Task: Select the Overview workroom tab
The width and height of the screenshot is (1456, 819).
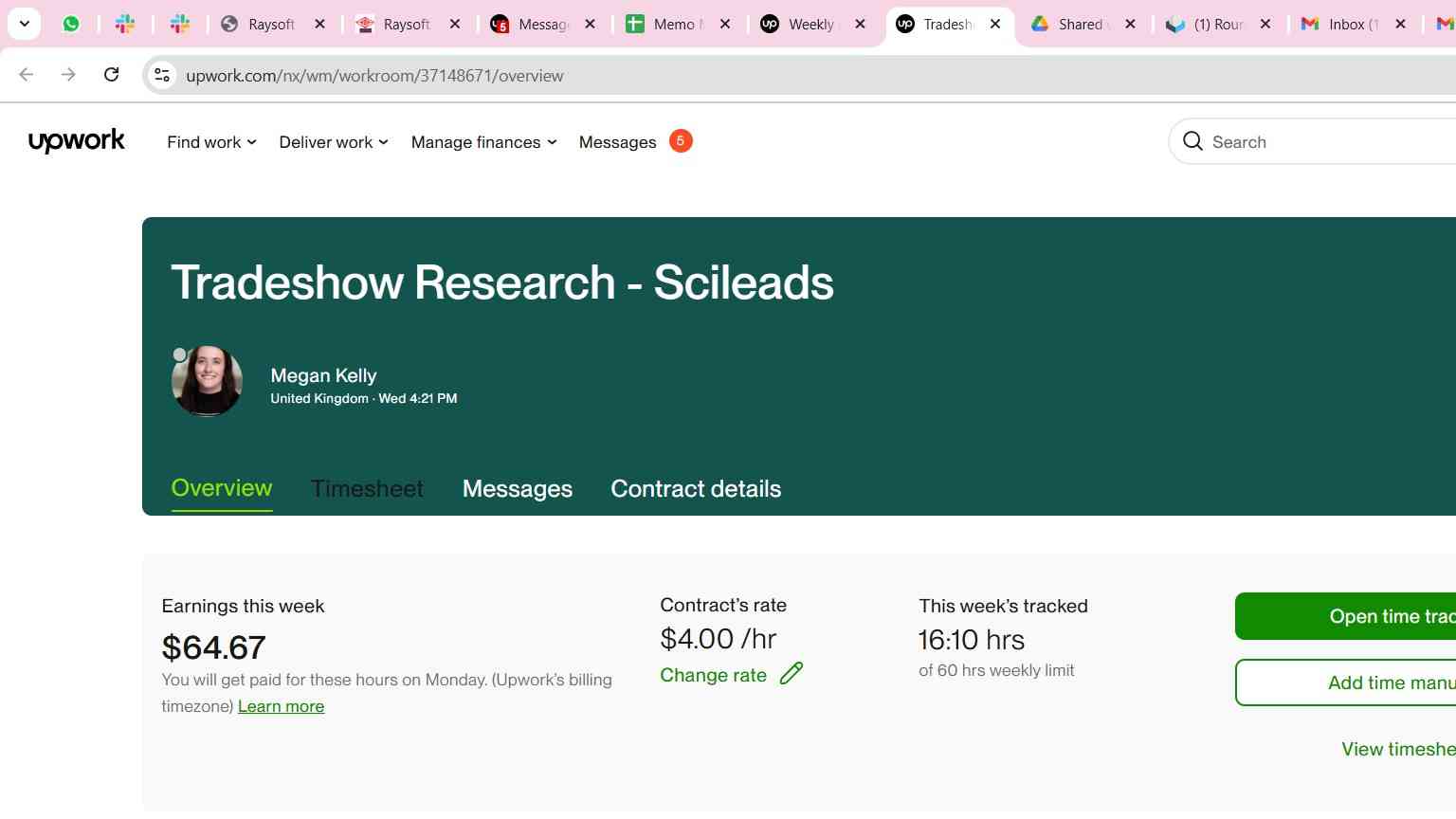Action: (x=222, y=488)
